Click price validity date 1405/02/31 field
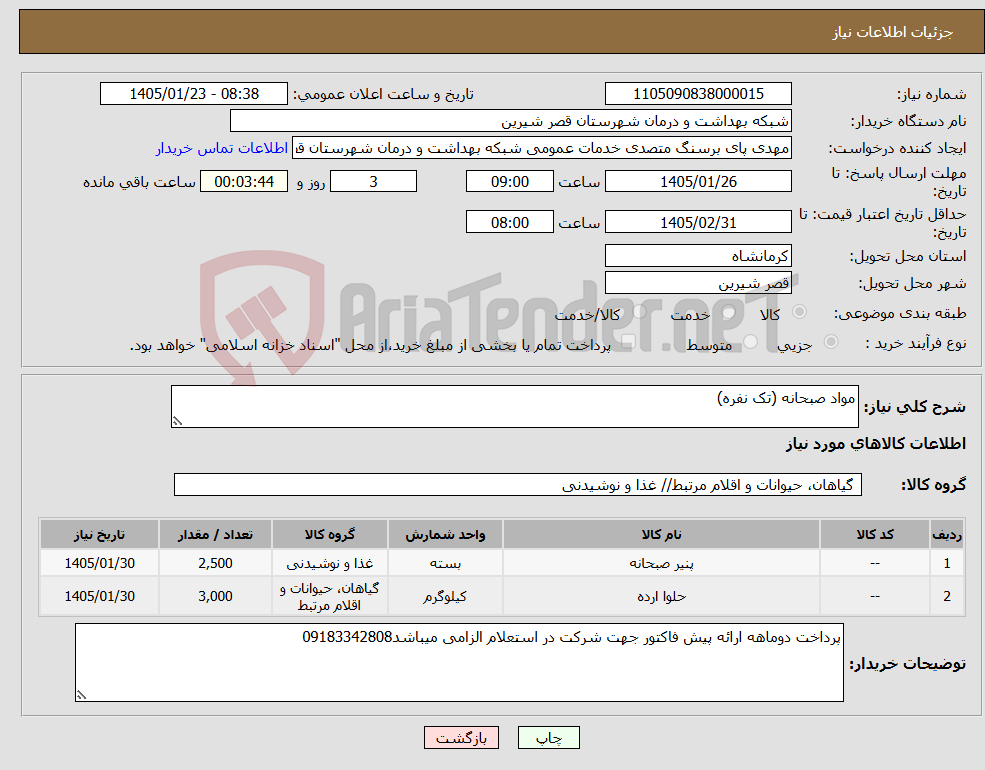Image resolution: width=985 pixels, height=770 pixels. point(698,222)
